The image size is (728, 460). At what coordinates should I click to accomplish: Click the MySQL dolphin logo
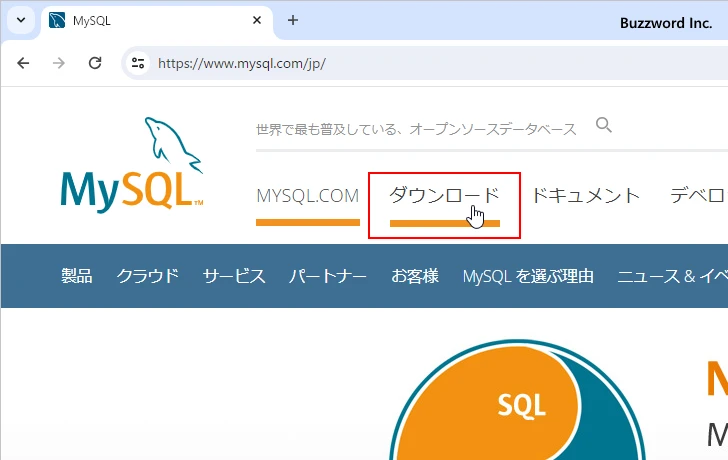point(131,165)
